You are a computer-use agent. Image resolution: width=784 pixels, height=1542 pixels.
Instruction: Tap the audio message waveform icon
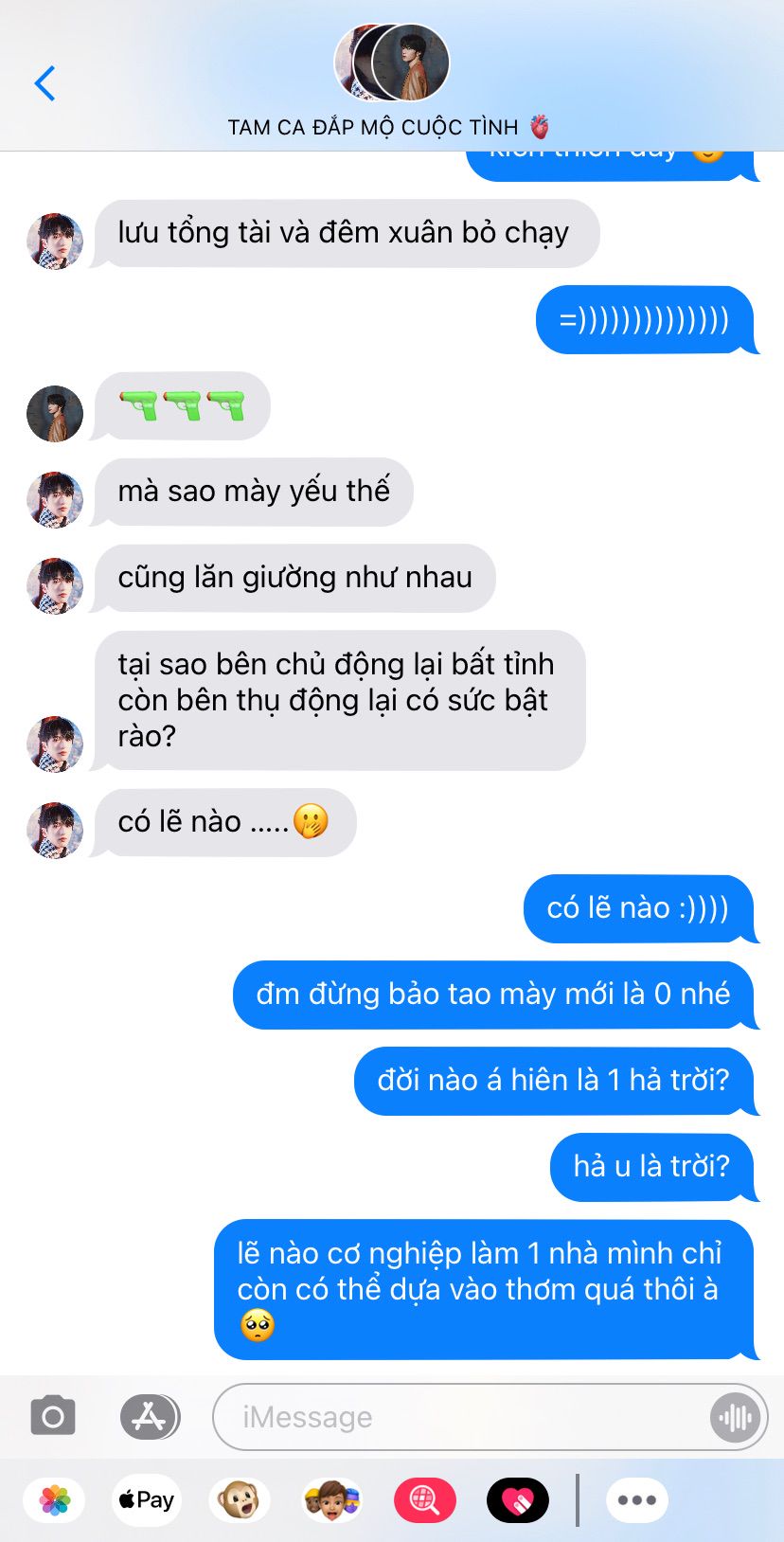tap(735, 1418)
